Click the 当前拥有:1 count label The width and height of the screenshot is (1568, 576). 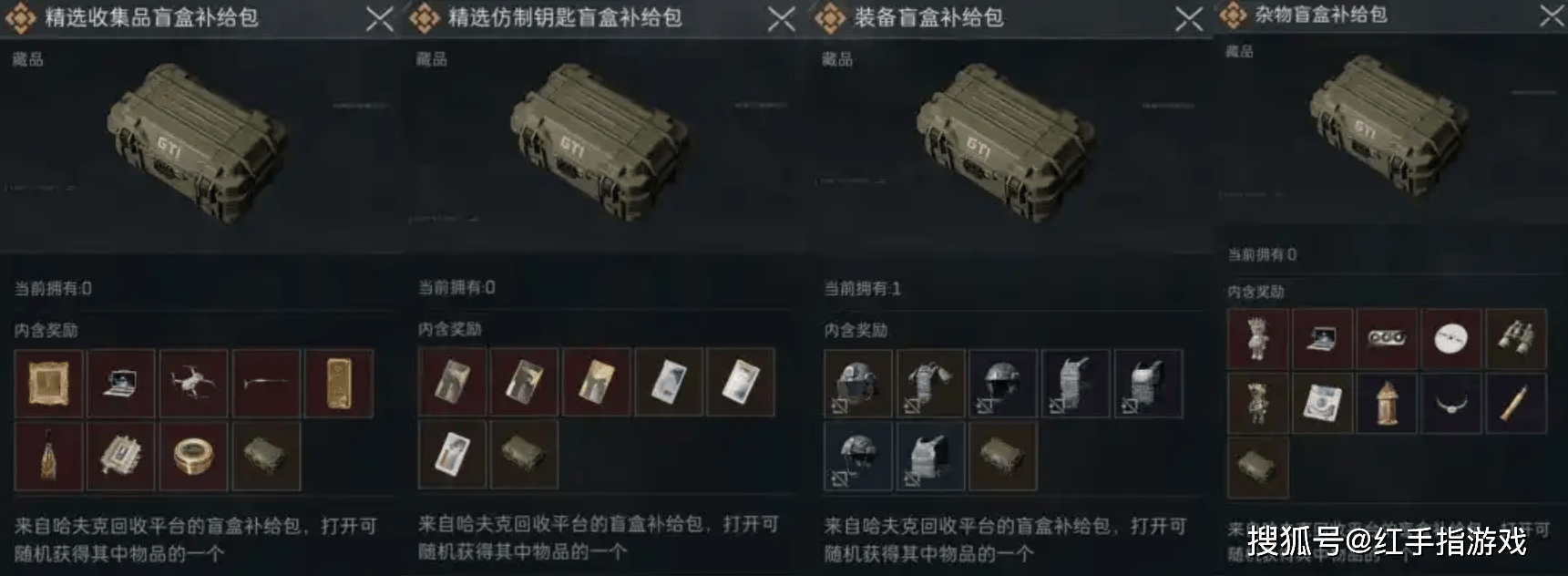(x=862, y=288)
